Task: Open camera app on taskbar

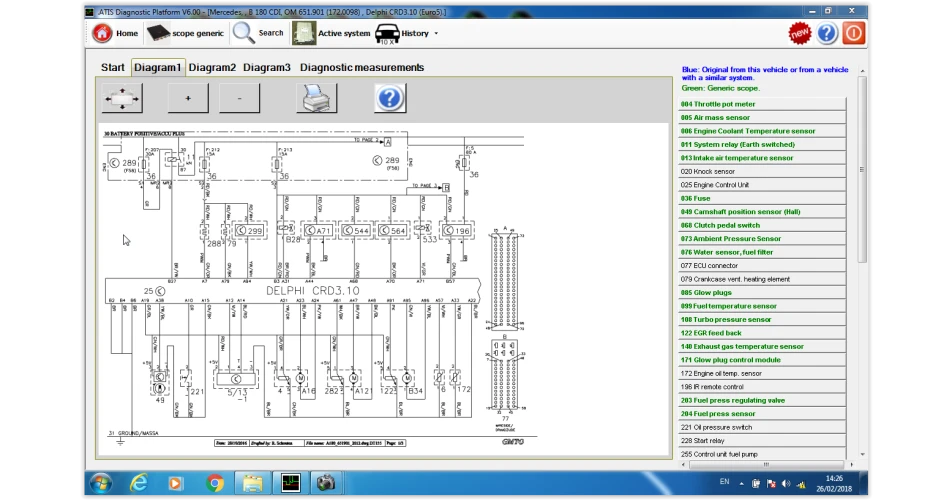Action: tap(326, 484)
